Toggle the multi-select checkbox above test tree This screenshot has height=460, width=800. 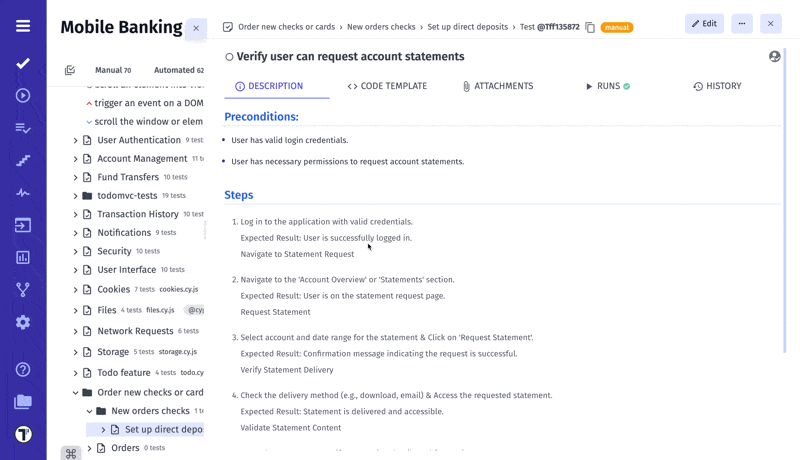tap(70, 70)
